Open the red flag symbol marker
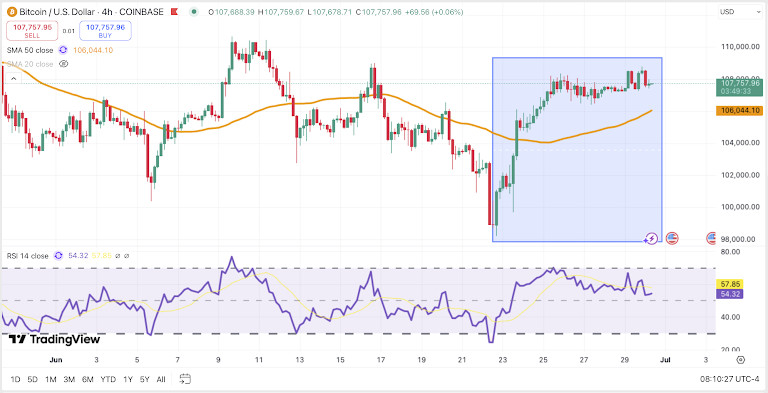This screenshot has height=393, width=768. pyautogui.click(x=174, y=12)
